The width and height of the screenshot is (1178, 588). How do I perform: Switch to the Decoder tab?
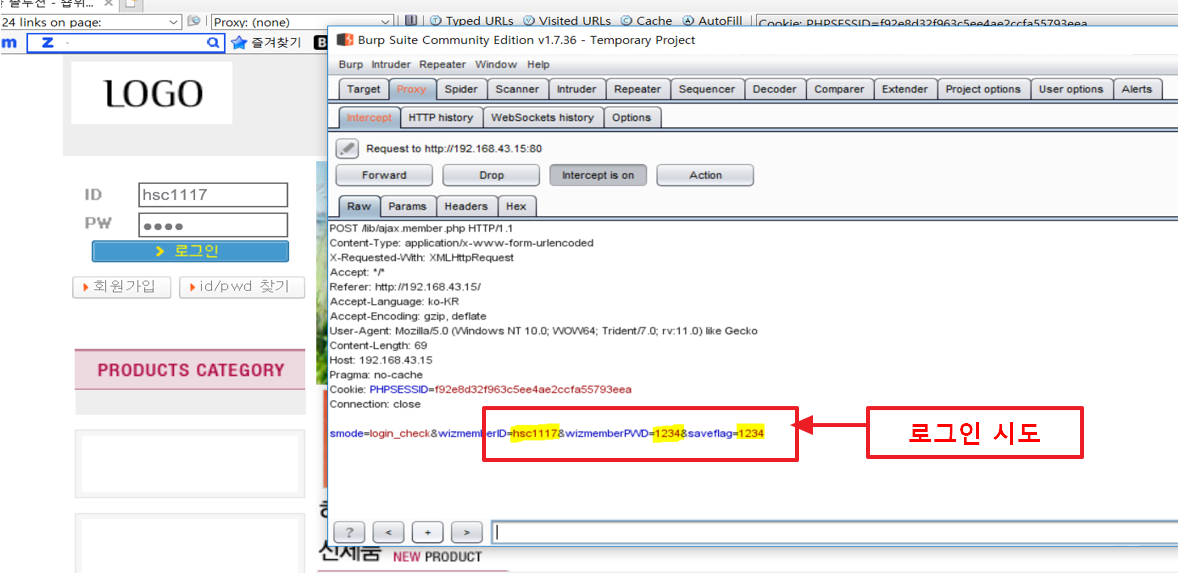[774, 89]
